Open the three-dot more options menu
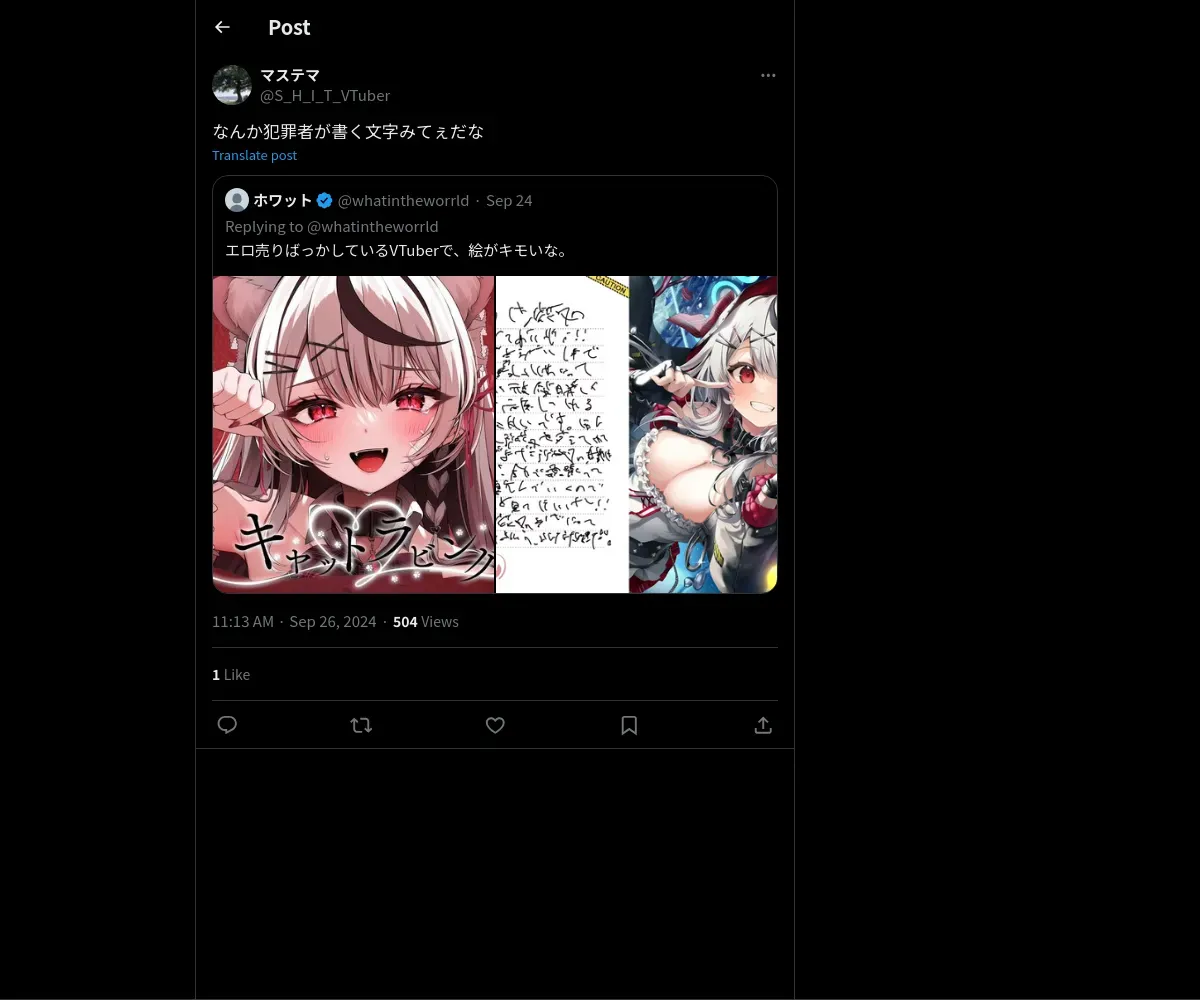This screenshot has width=1200, height=1000. coord(768,75)
